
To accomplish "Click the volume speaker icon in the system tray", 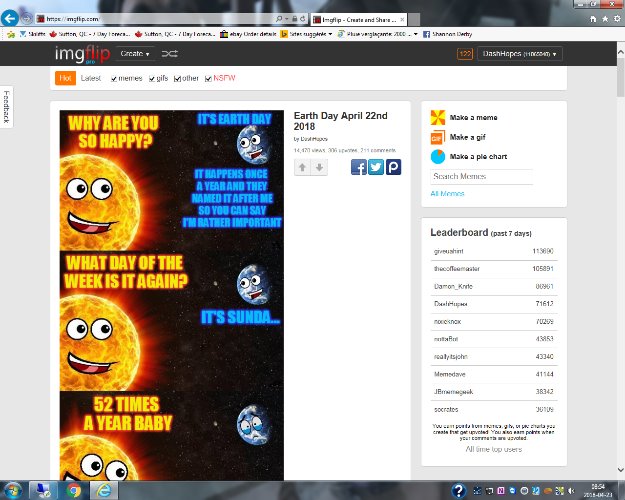I will click(x=572, y=491).
